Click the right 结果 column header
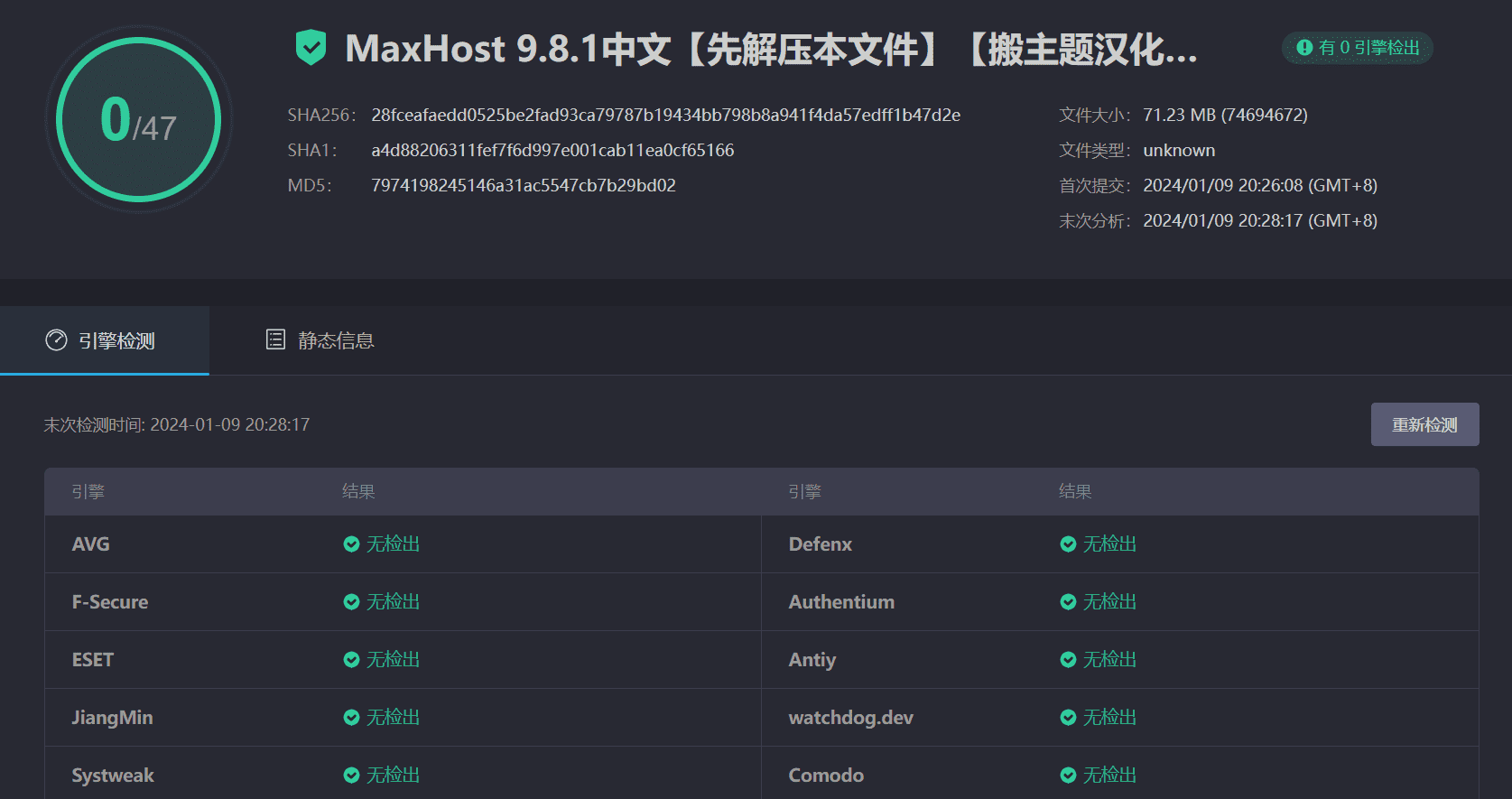Image resolution: width=1512 pixels, height=799 pixels. [1075, 491]
